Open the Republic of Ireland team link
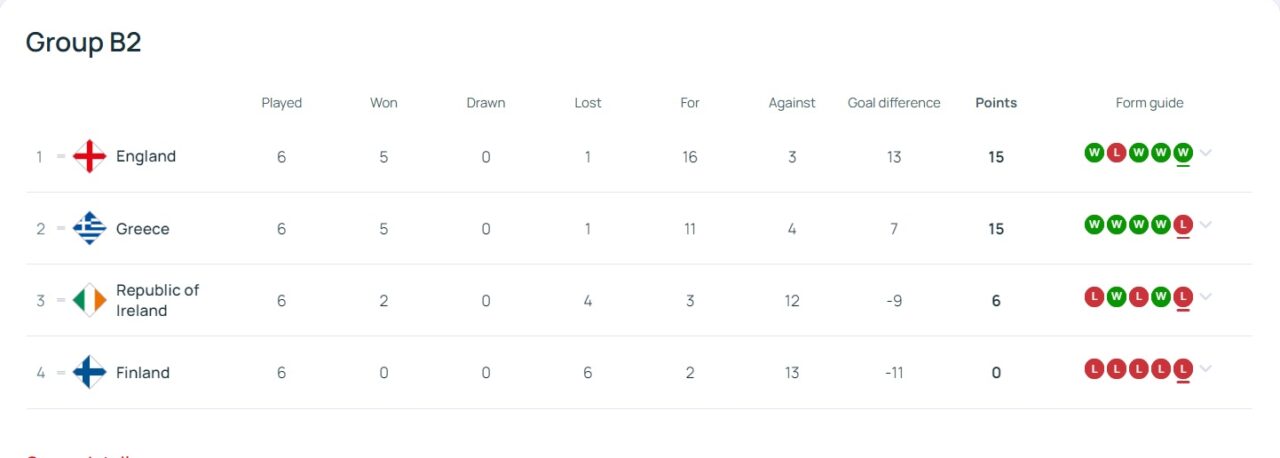 tap(157, 300)
